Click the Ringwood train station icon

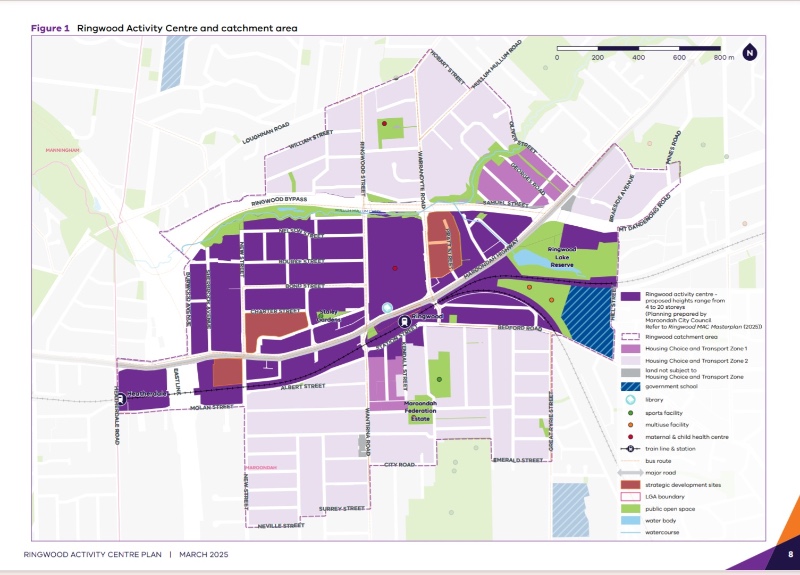click(x=404, y=322)
